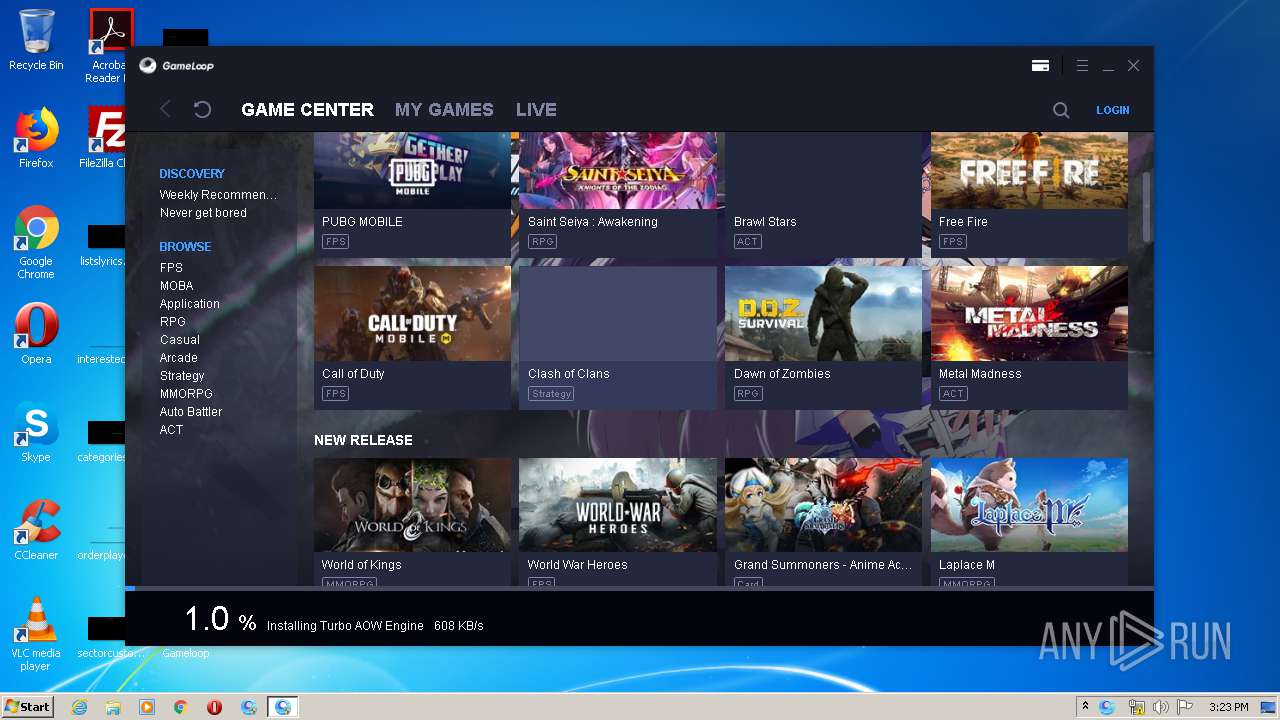This screenshot has width=1280, height=720.
Task: Click Brawl Stars title text
Action: click(765, 222)
